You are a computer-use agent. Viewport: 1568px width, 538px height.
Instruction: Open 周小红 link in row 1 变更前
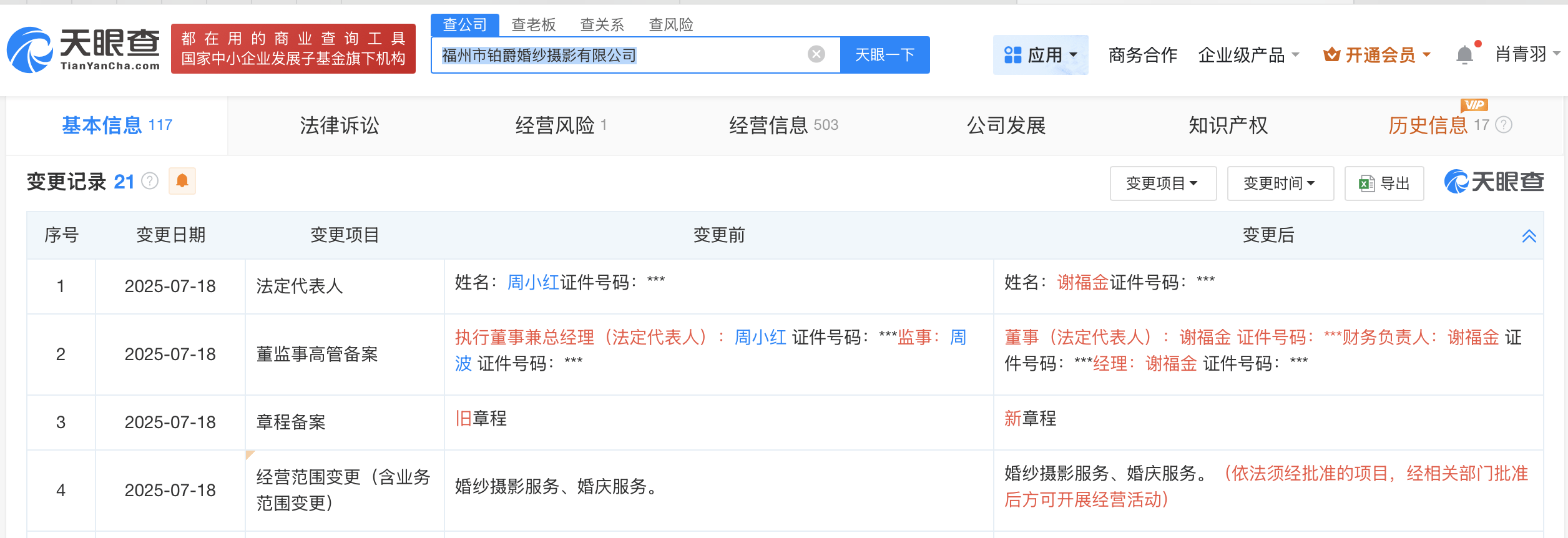coord(533,282)
